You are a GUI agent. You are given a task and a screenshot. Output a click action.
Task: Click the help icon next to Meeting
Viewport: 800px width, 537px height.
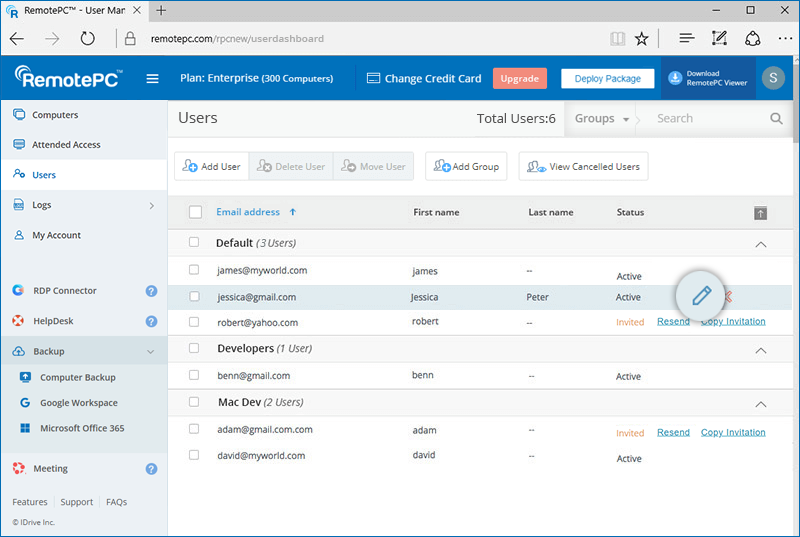[151, 468]
